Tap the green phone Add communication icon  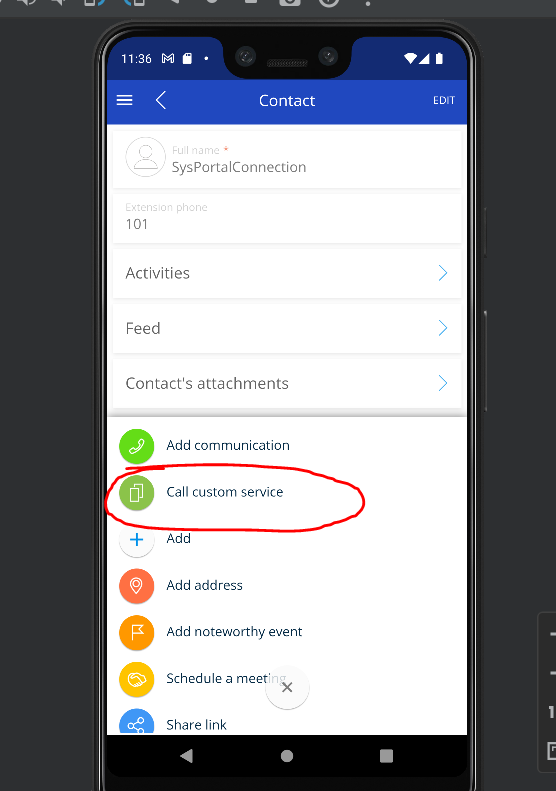[x=136, y=446]
